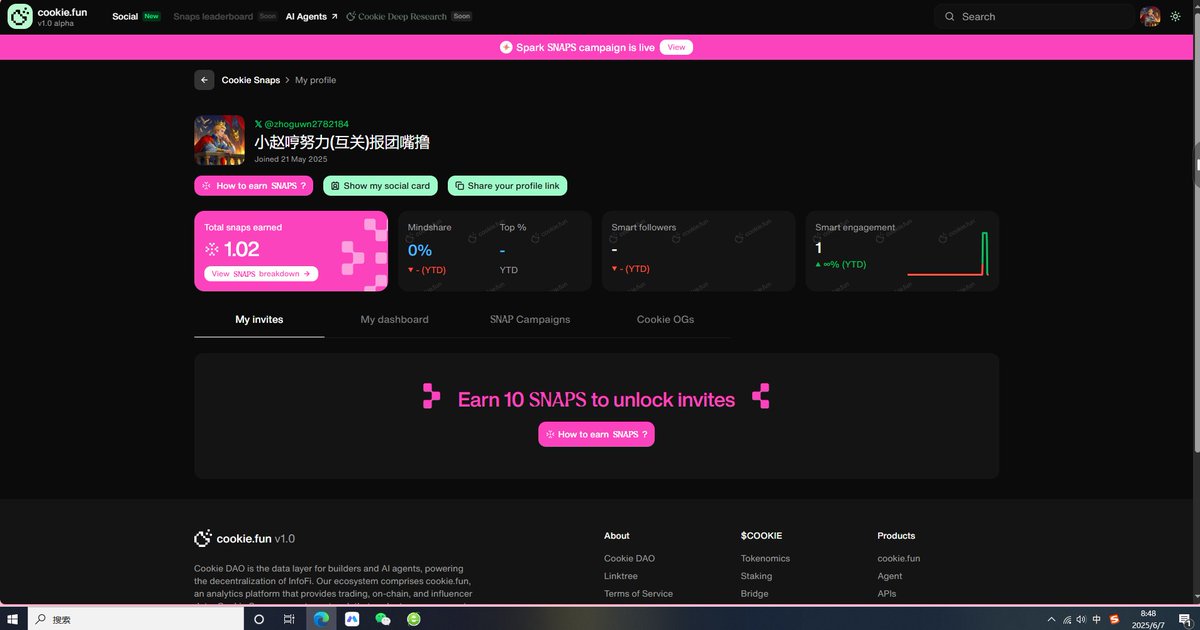Viewport: 1200px width, 630px height.
Task: Click Share your profile link button
Action: (x=507, y=186)
